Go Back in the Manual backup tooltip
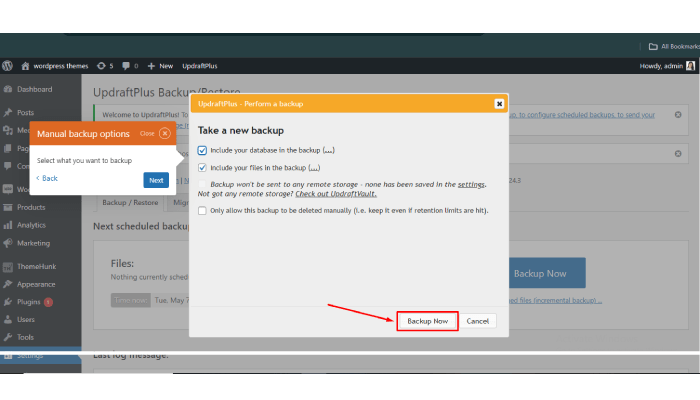 47,178
